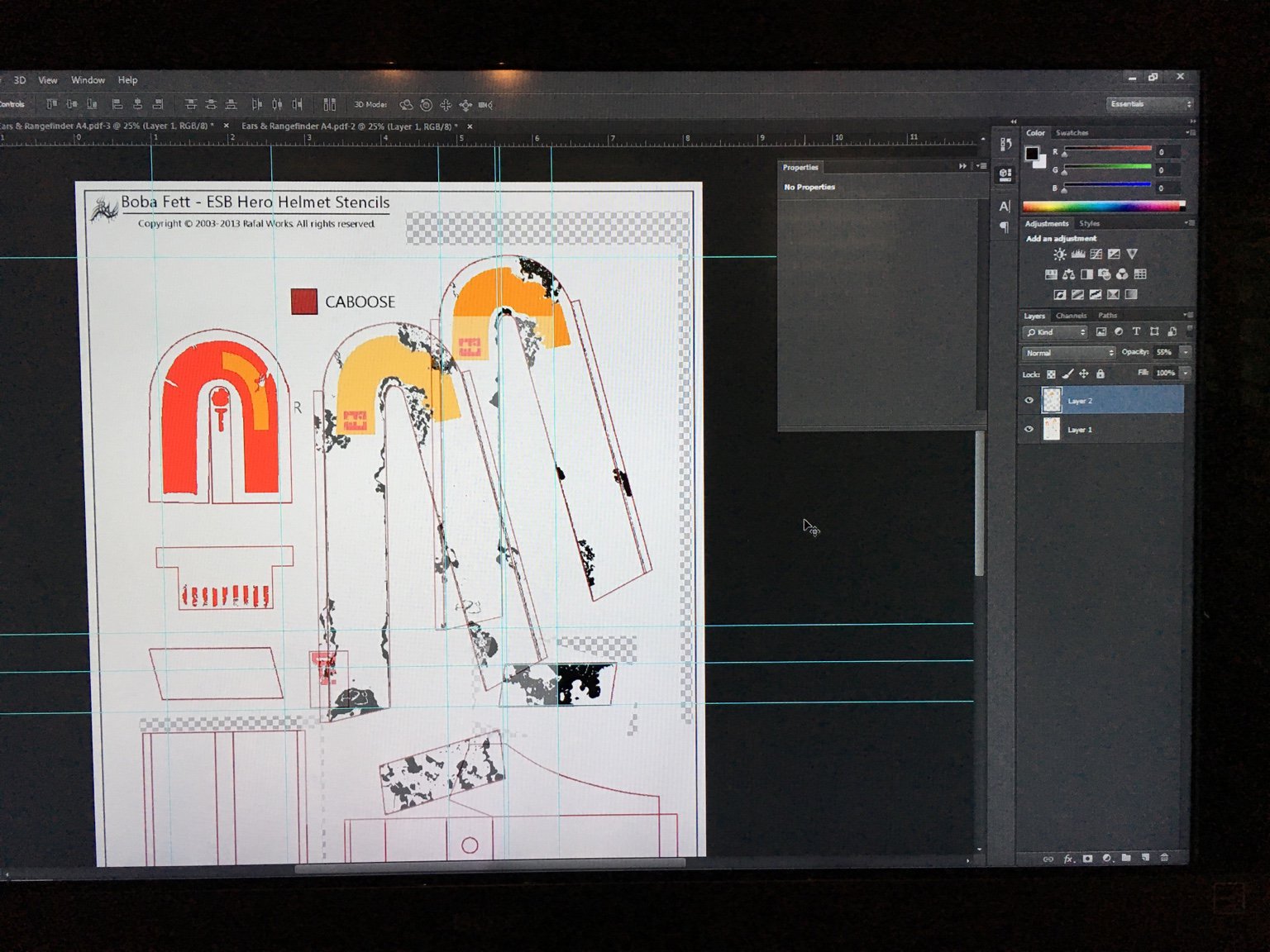Collapse the Properties panel with double arrows

click(962, 166)
